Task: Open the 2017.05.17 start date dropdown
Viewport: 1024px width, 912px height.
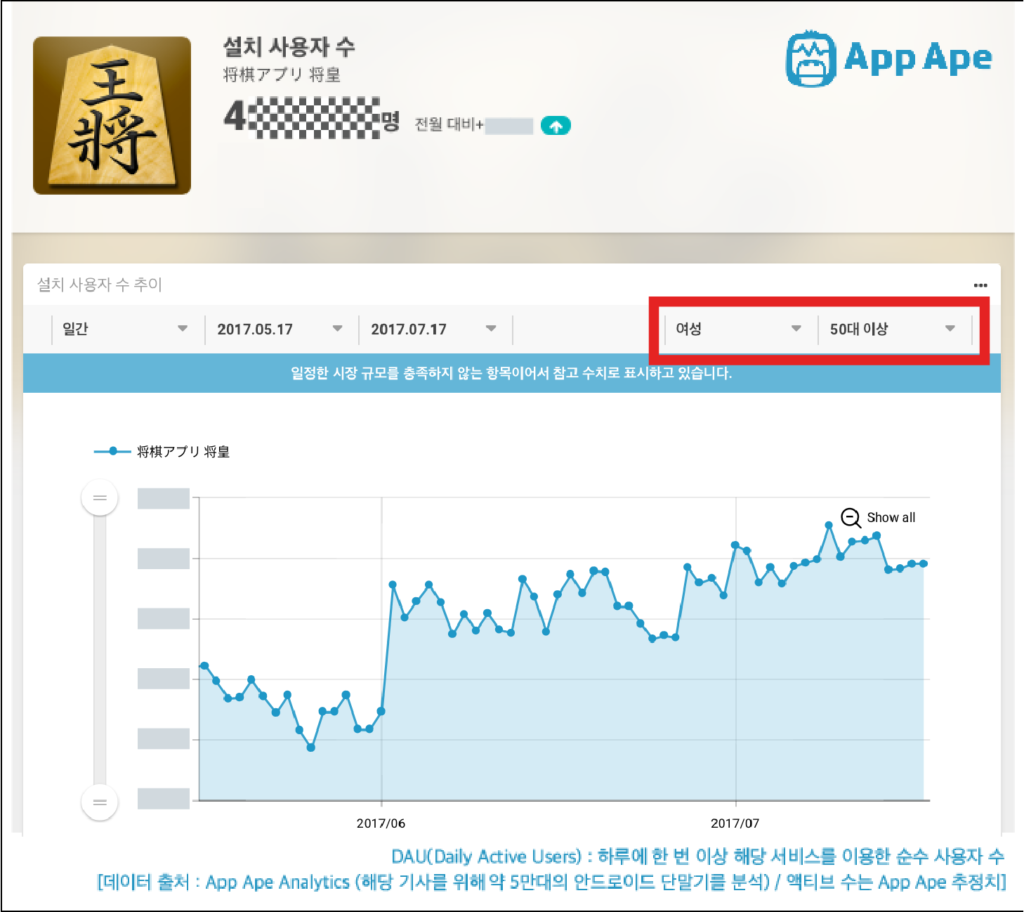Action: [280, 329]
